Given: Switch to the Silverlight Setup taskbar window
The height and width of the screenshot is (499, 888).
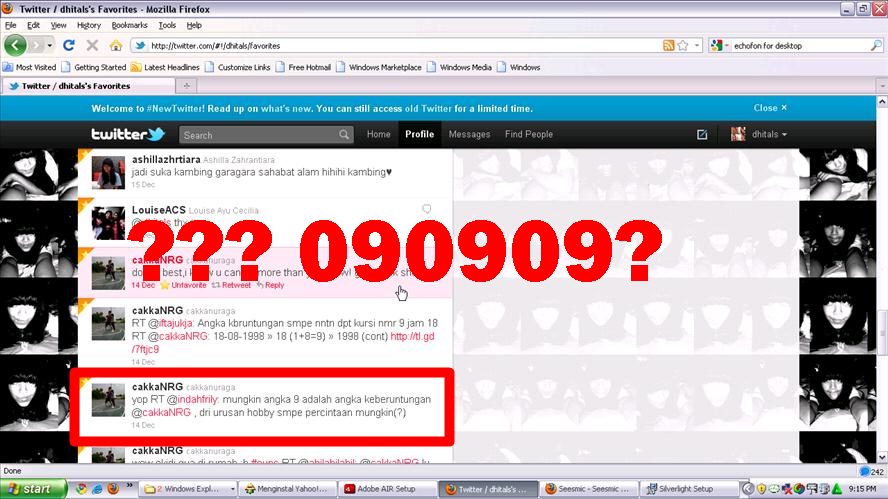Looking at the screenshot, I should (x=688, y=488).
